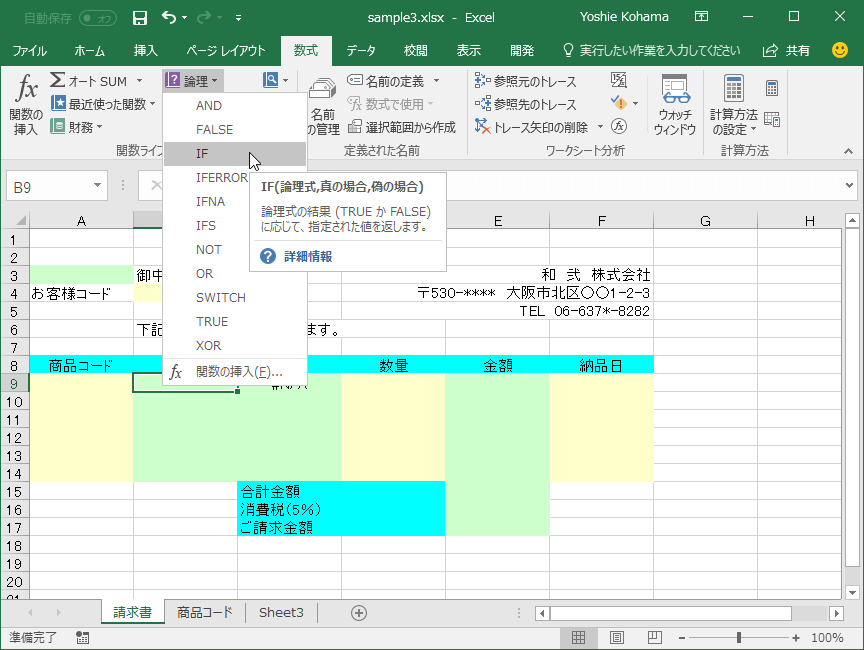Open the Undo history dropdown arrow
This screenshot has width=864, height=650.
185,18
